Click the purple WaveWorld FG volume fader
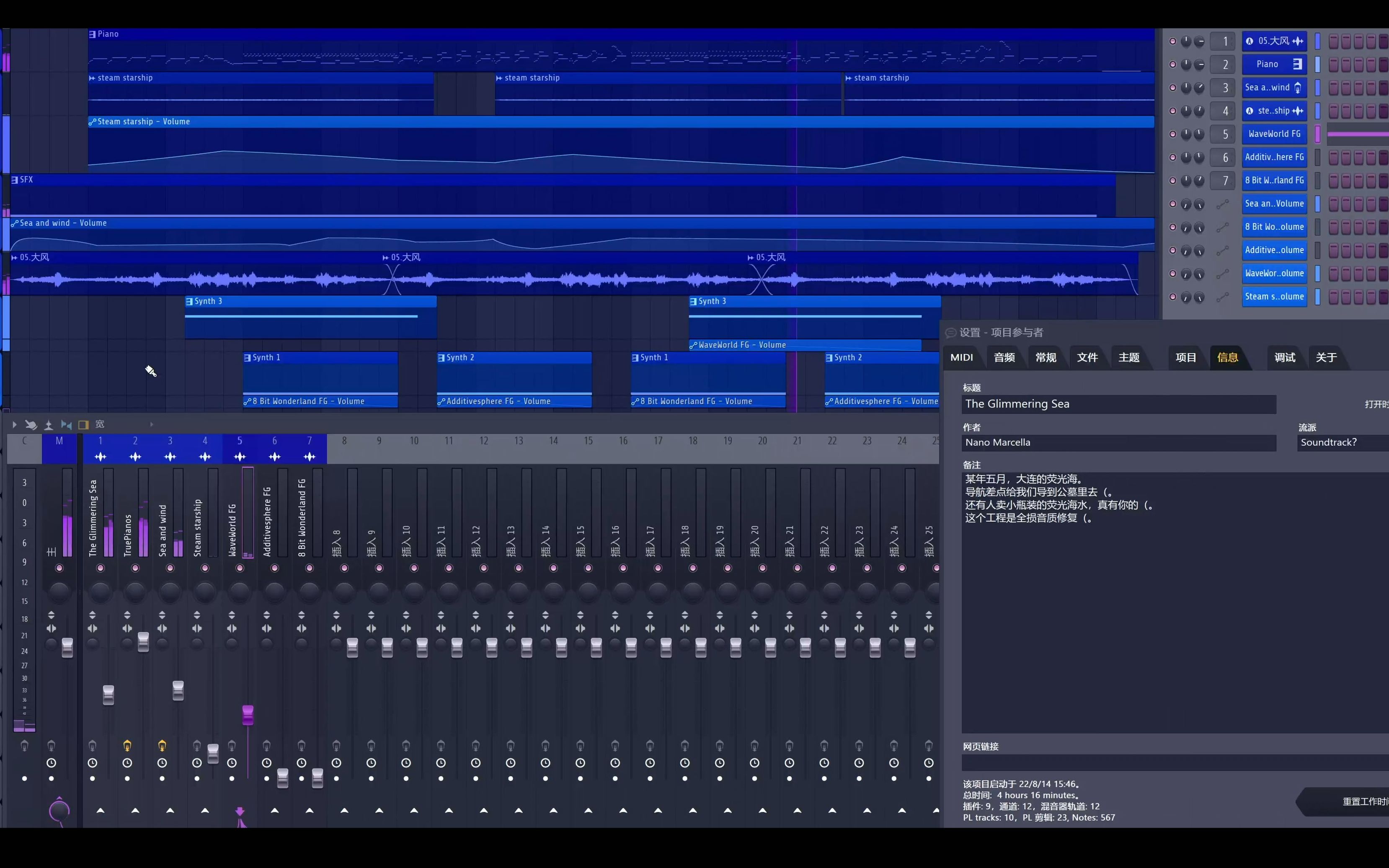Viewport: 1389px width, 868px height. [248, 715]
